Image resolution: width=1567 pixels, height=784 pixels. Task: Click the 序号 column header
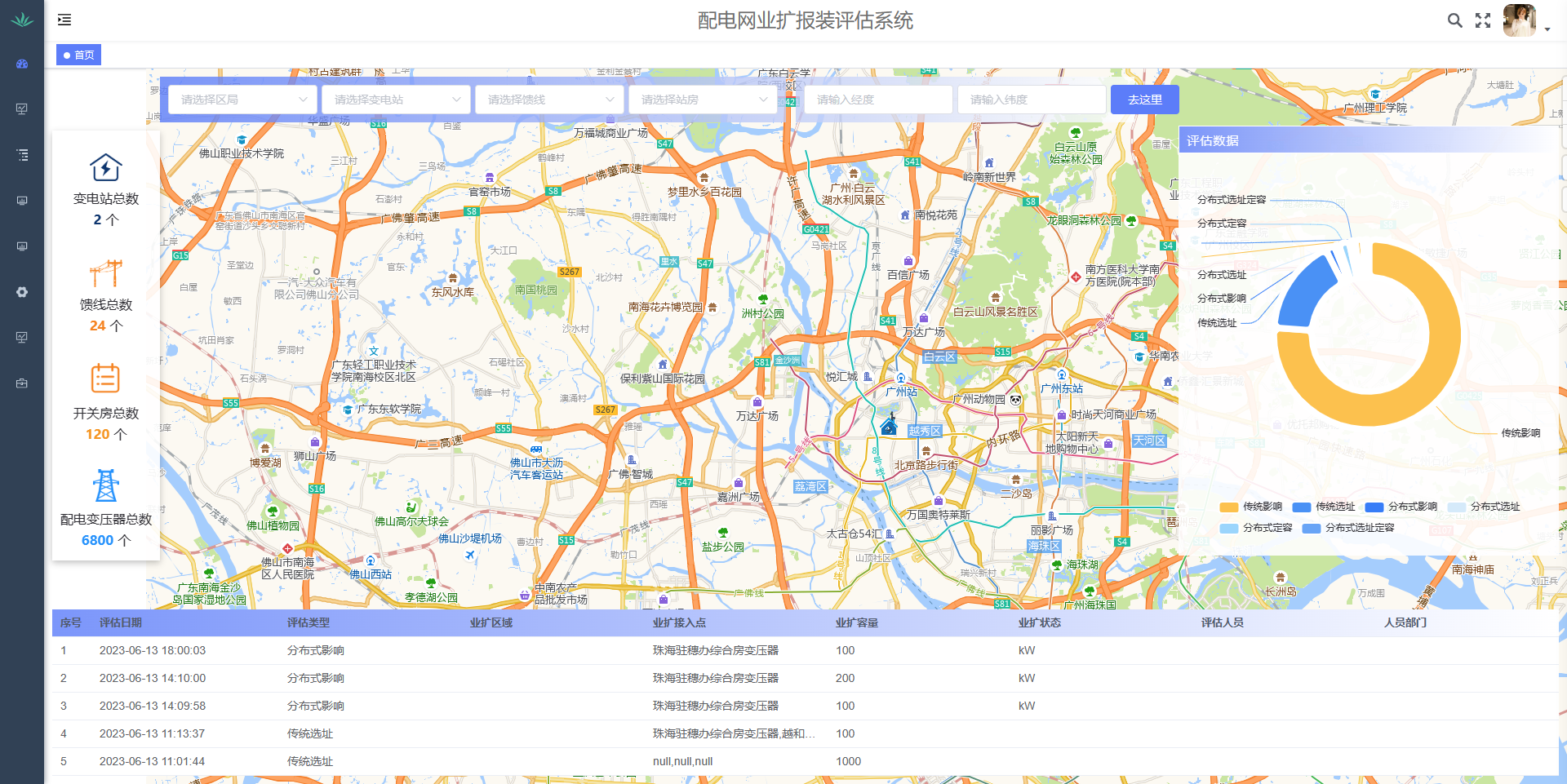click(x=71, y=622)
